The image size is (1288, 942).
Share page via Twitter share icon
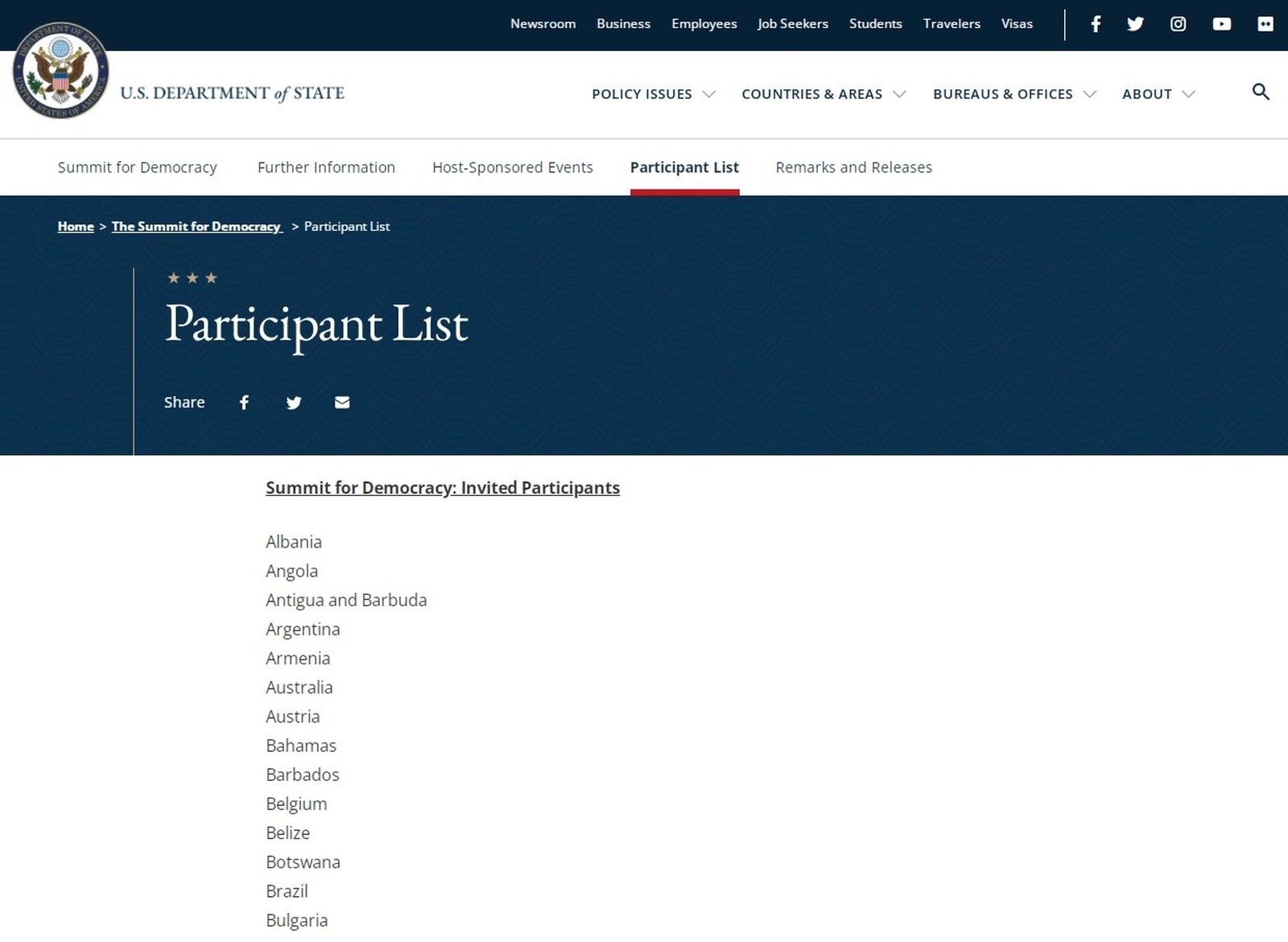(294, 403)
